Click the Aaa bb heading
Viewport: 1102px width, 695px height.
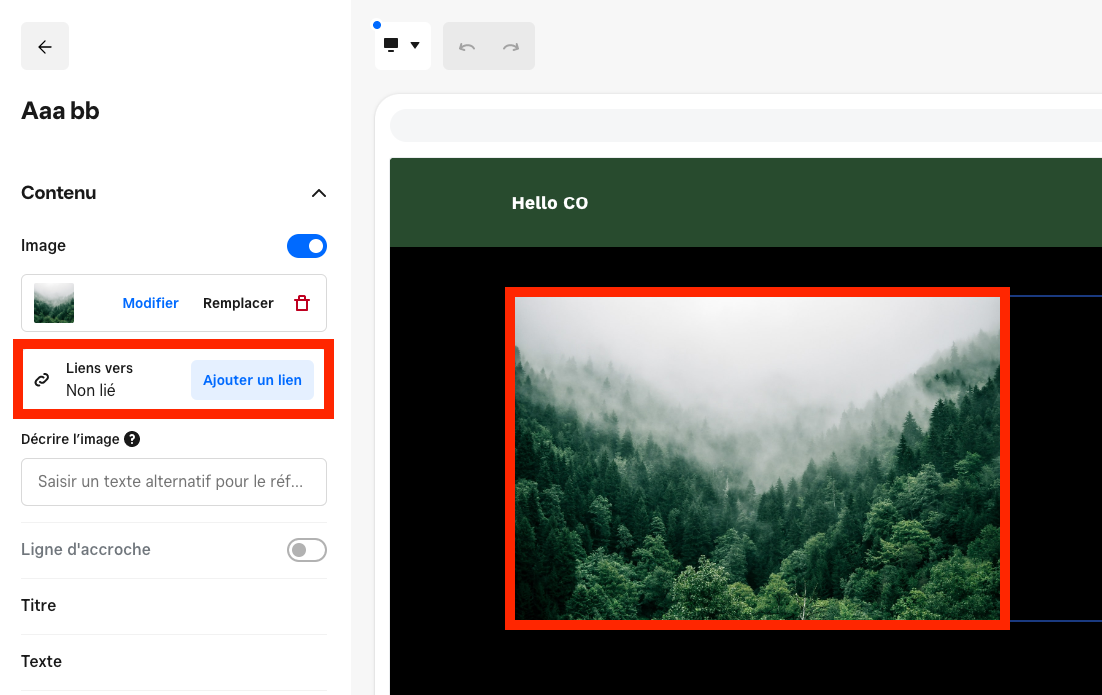coord(60,111)
